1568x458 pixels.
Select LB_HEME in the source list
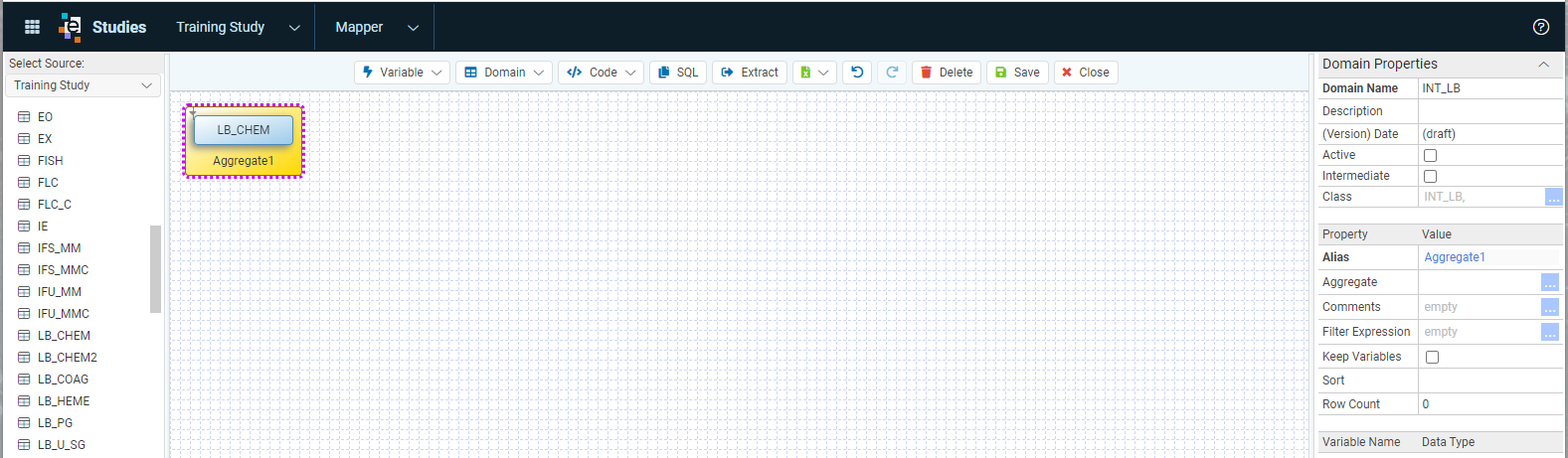click(x=64, y=401)
